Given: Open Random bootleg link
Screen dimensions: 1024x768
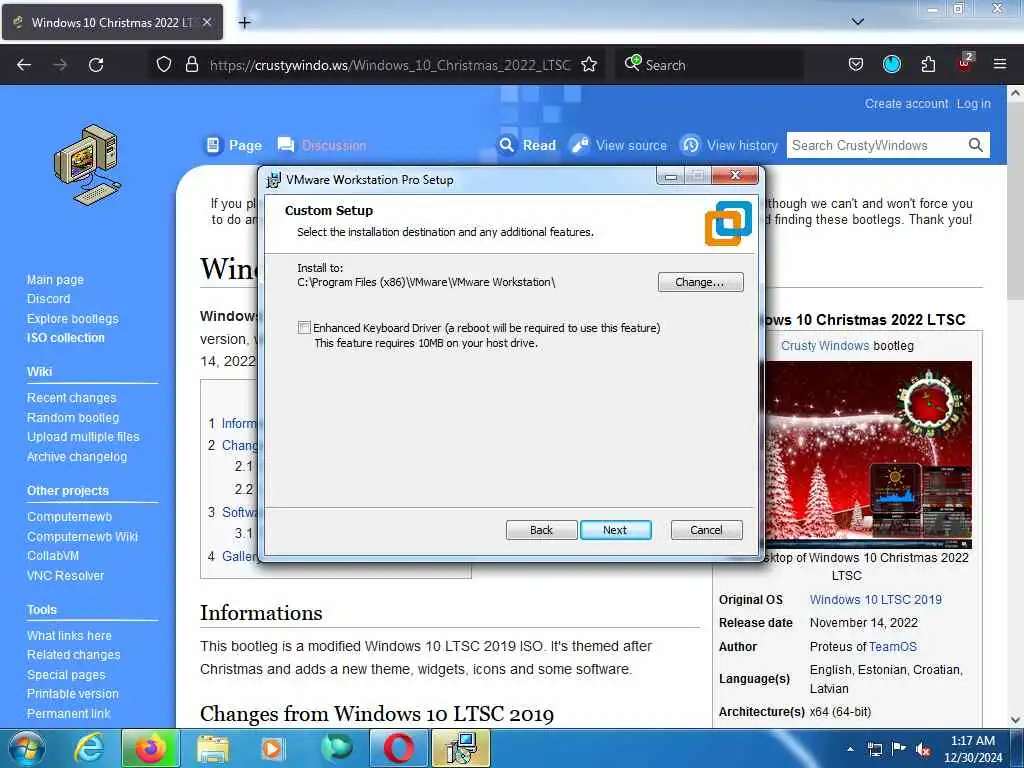Looking at the screenshot, I should pyautogui.click(x=72, y=417).
